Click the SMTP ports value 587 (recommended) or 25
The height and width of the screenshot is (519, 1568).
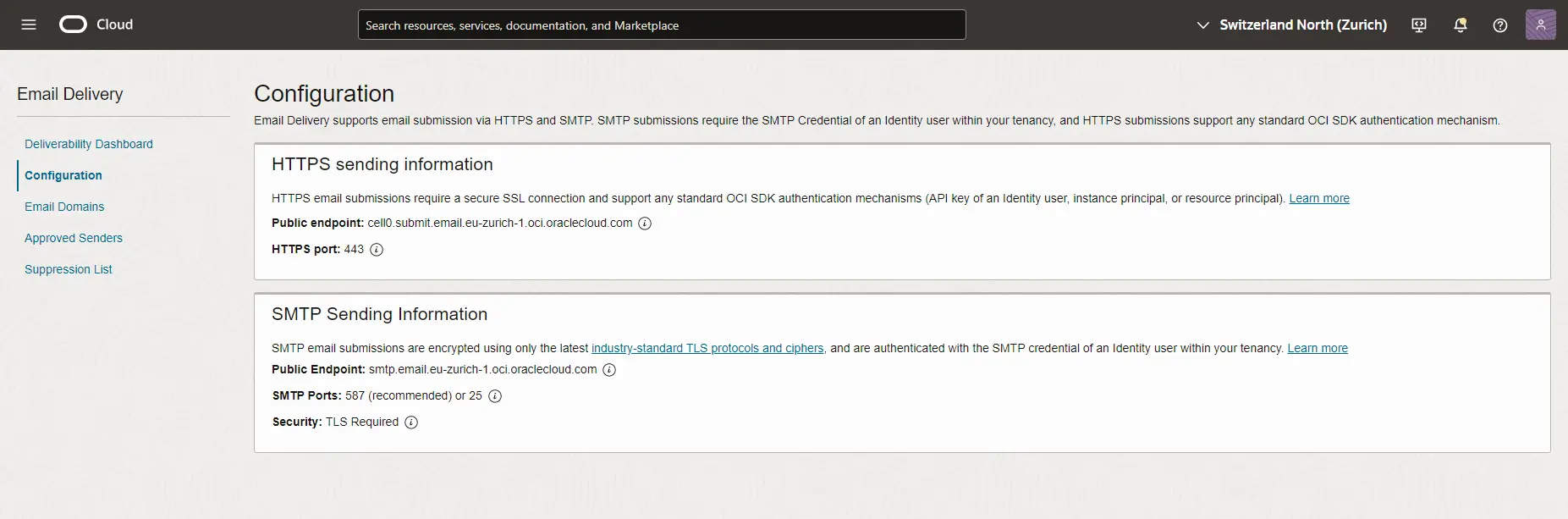point(414,395)
